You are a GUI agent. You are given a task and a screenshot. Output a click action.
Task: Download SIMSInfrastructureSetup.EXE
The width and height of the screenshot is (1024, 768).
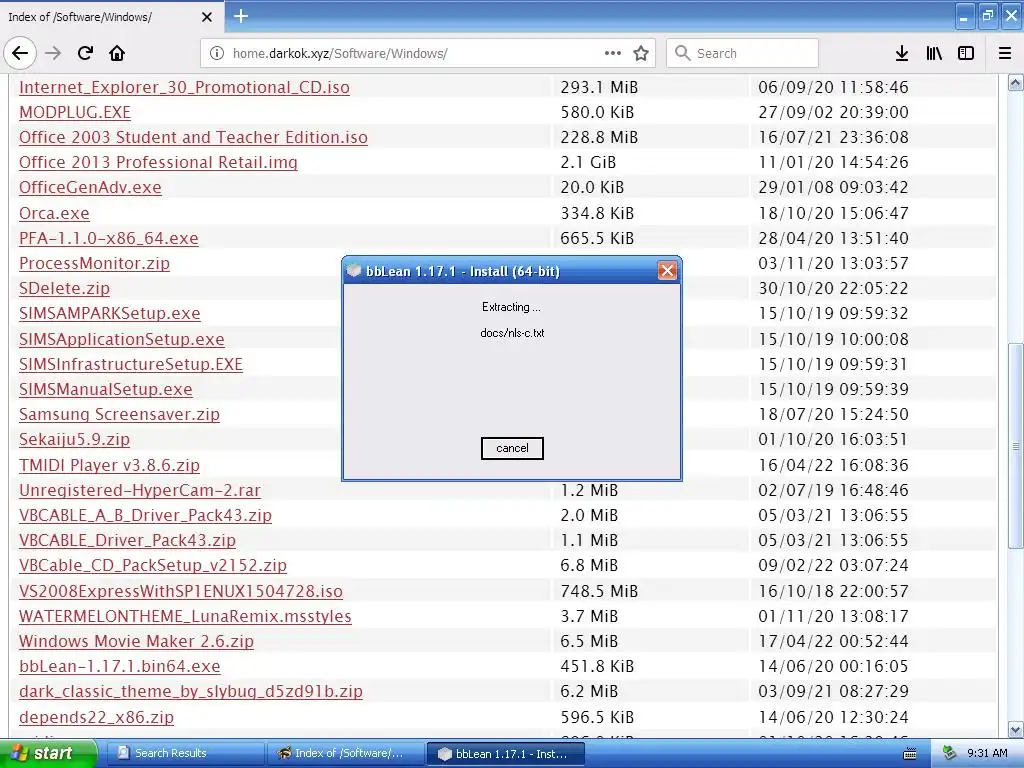click(x=131, y=364)
